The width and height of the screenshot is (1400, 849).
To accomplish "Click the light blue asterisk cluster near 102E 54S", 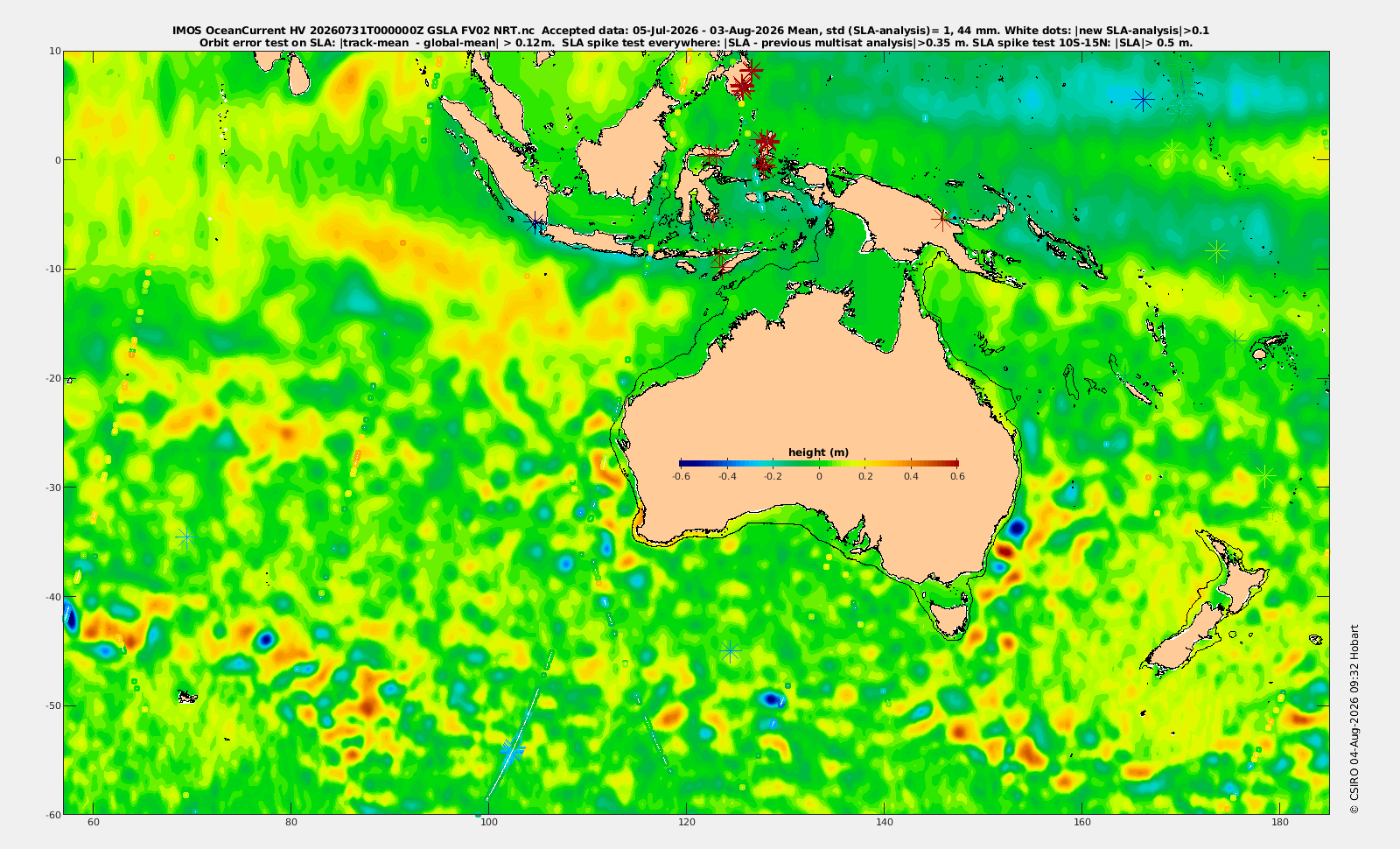I will pos(513,750).
